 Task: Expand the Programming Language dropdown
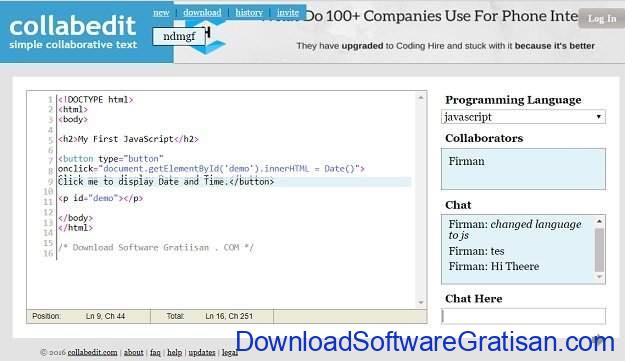coord(523,117)
